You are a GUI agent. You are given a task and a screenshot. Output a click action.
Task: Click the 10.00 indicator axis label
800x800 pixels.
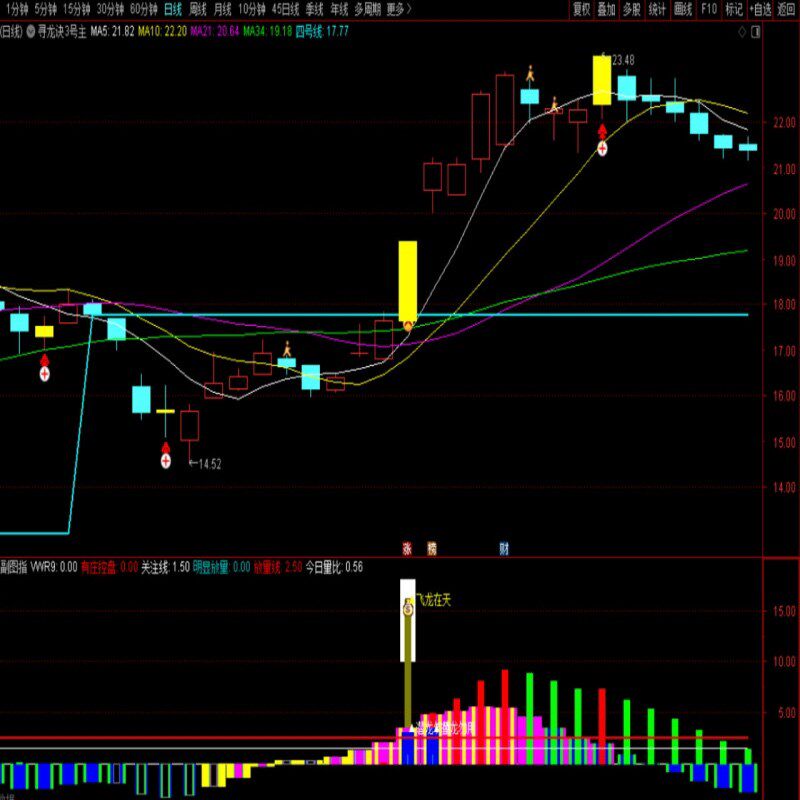tap(784, 662)
